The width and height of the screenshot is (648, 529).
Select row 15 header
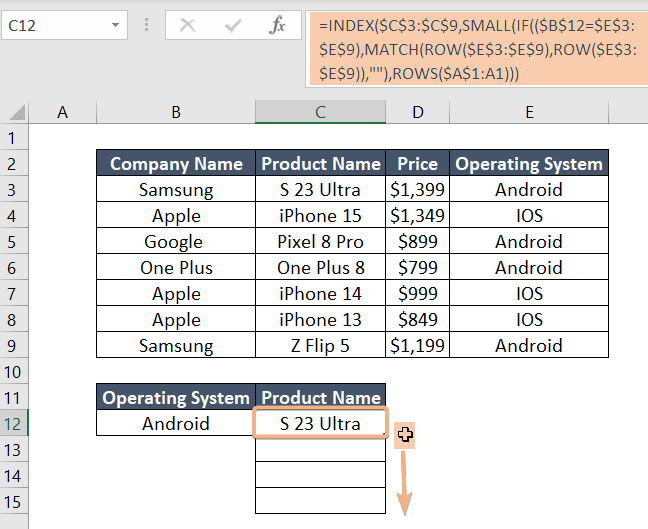tap(12, 502)
